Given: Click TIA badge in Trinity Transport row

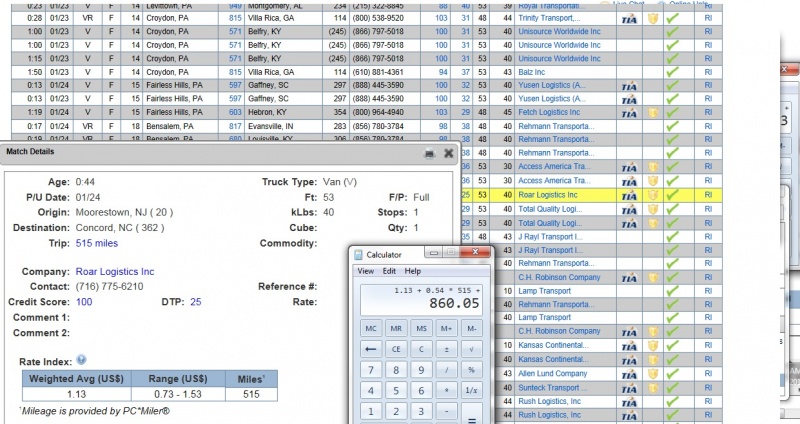Looking at the screenshot, I should pyautogui.click(x=629, y=19).
